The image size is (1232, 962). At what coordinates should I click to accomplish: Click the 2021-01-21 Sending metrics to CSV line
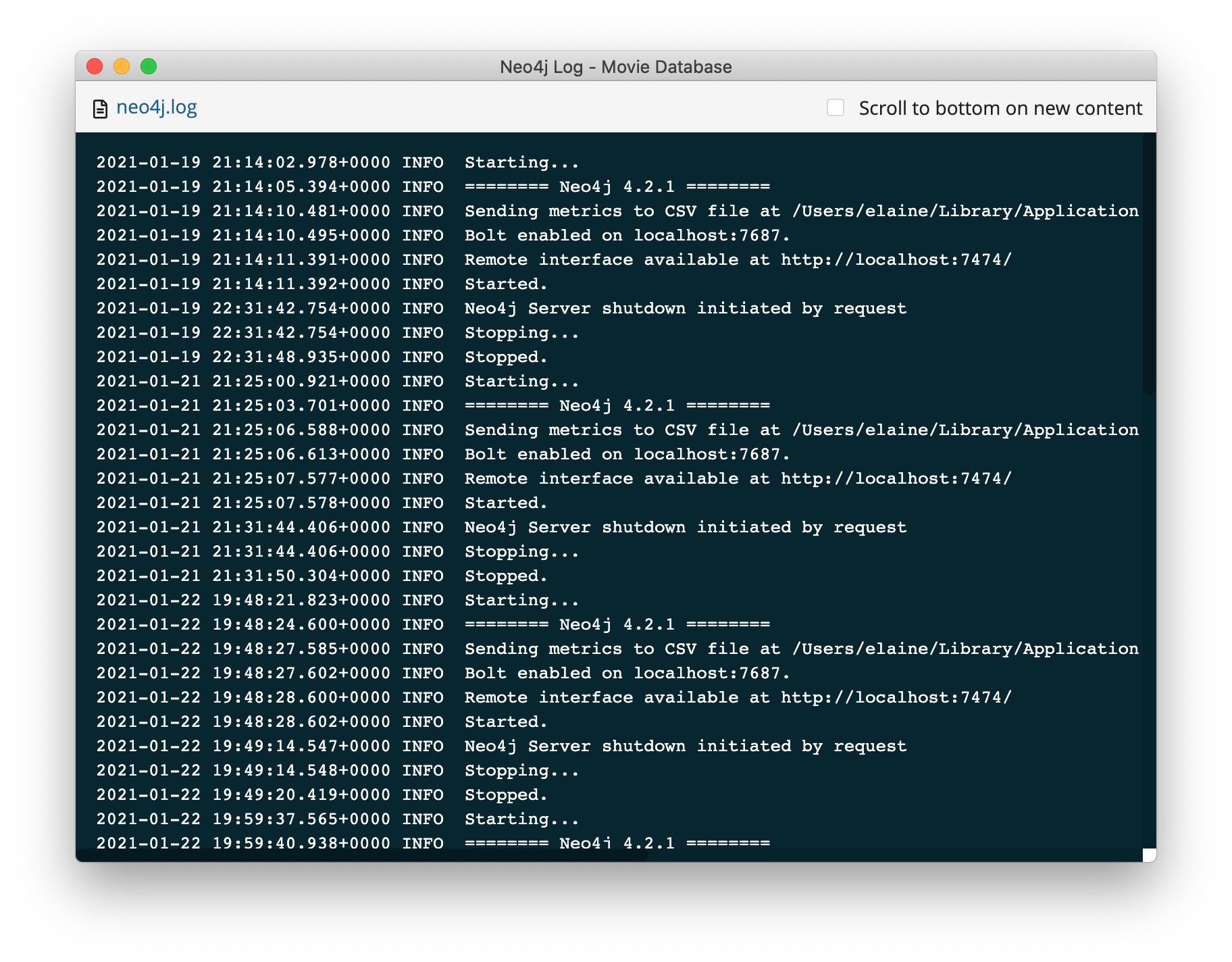617,430
